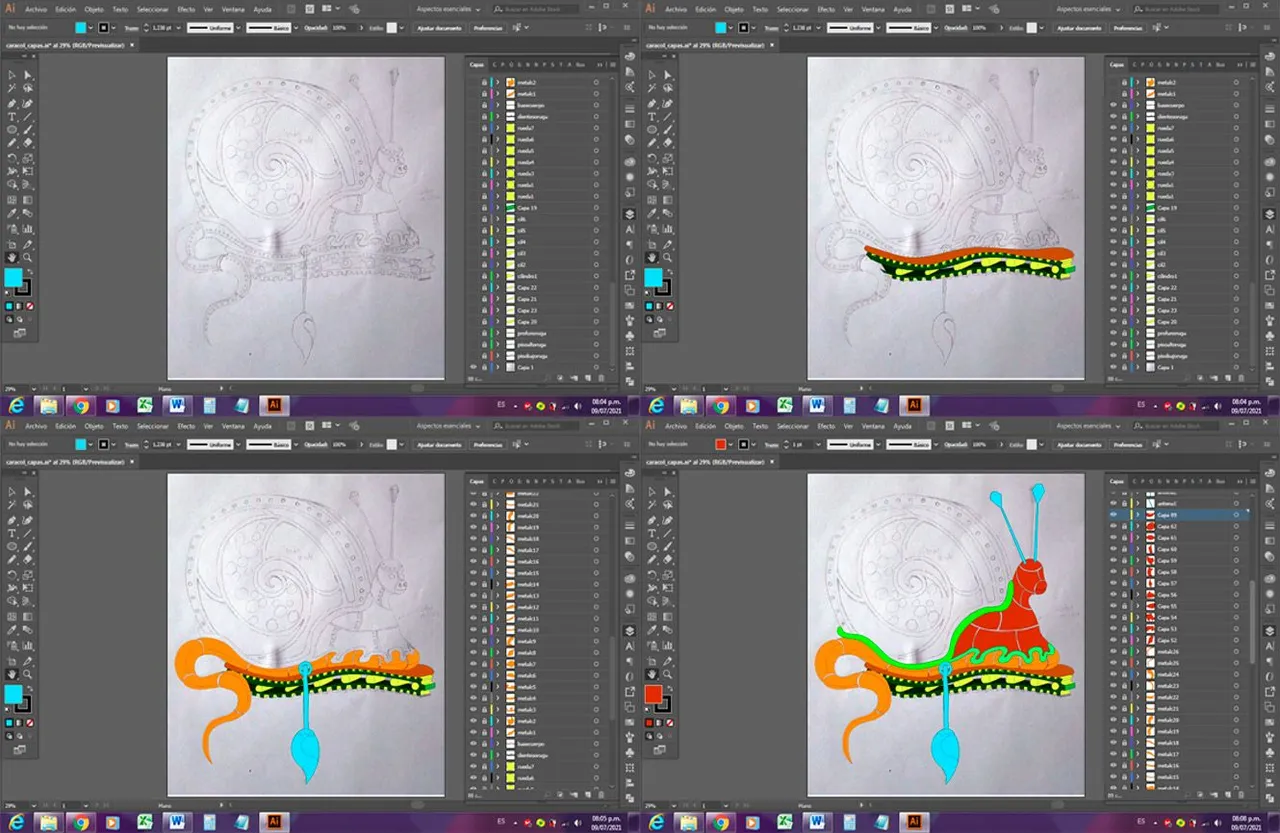This screenshot has width=1280, height=833.
Task: Open the Seleccionar menu in the pencil-sketch-only window
Action: pos(152,9)
